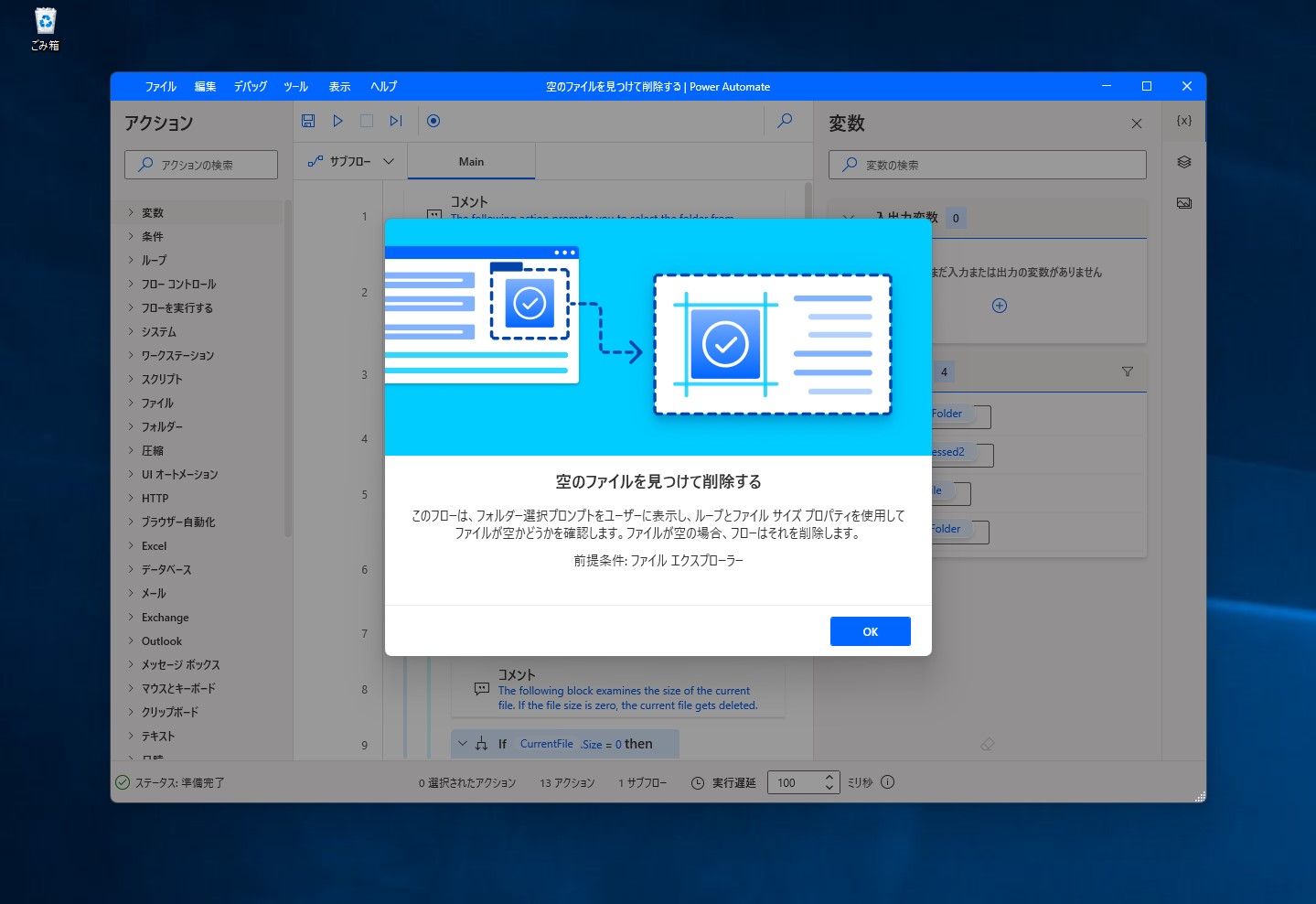This screenshot has height=904, width=1316.
Task: Run the flow using the play icon
Action: (x=337, y=120)
